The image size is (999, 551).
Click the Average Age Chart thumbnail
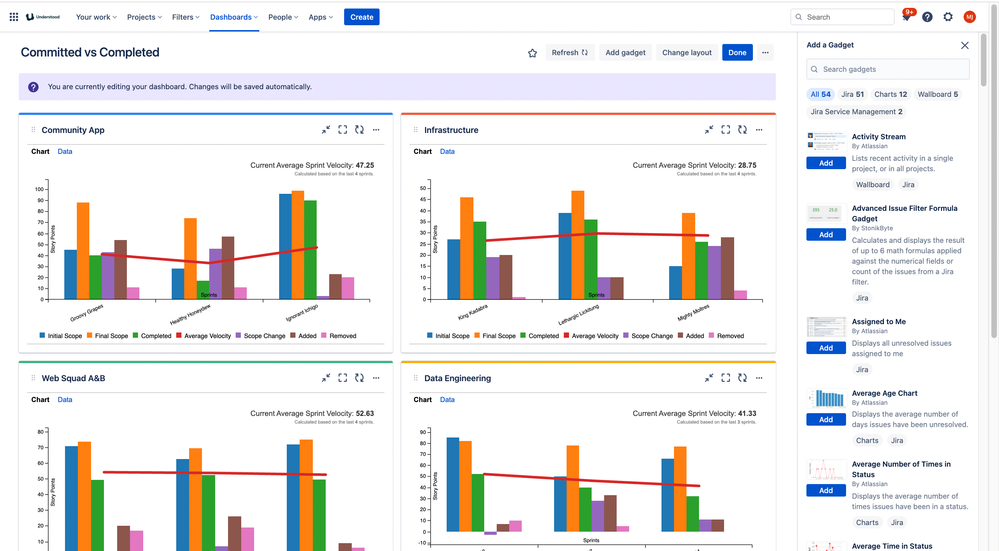(826, 398)
